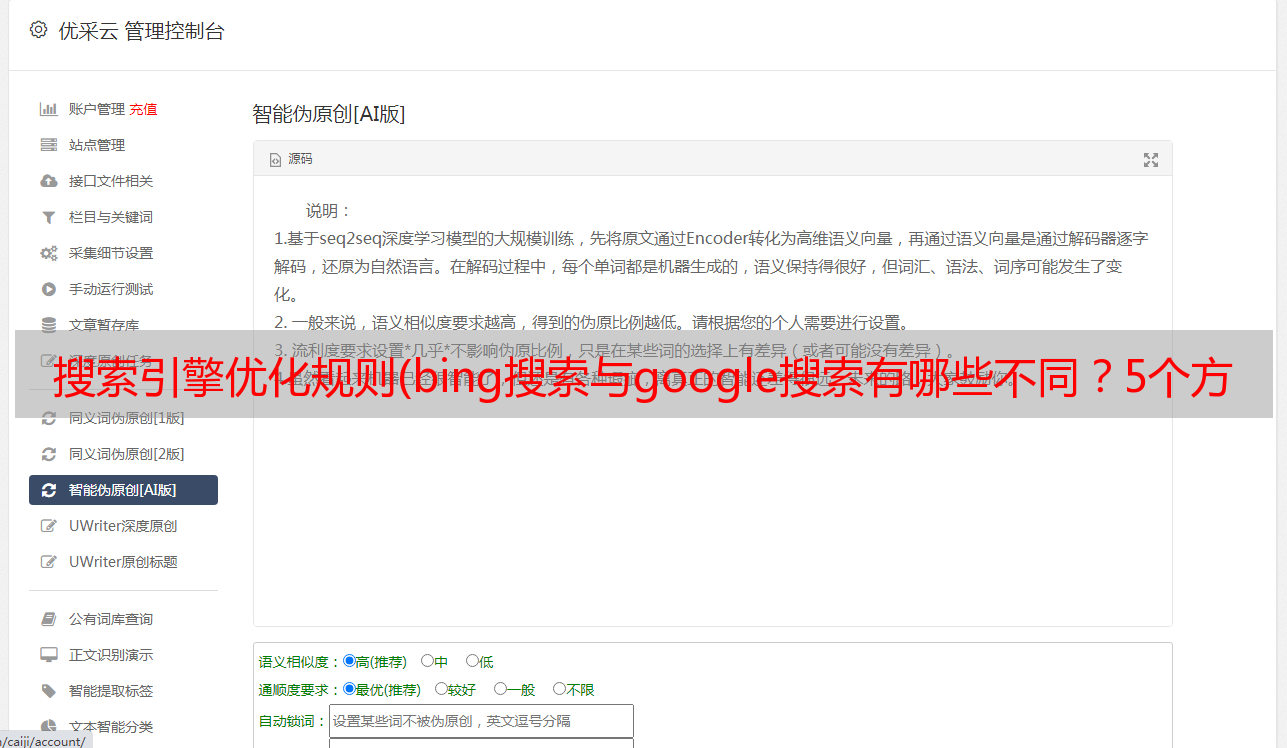Click the edit icon for UWriter深度原创

[48, 526]
